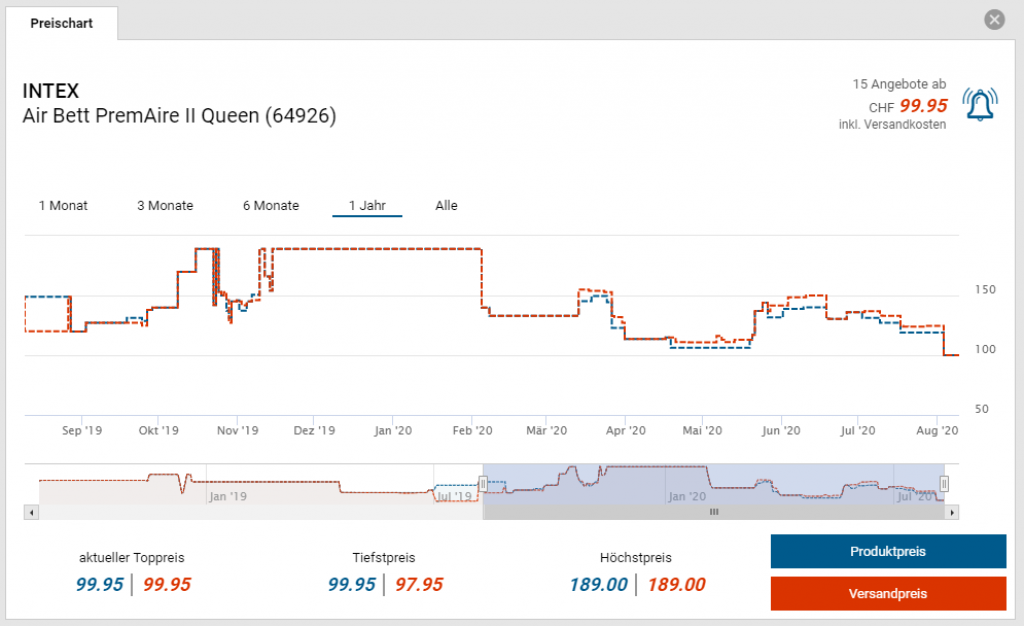Select the Preischart tab
This screenshot has width=1024, height=626.
pos(62,23)
